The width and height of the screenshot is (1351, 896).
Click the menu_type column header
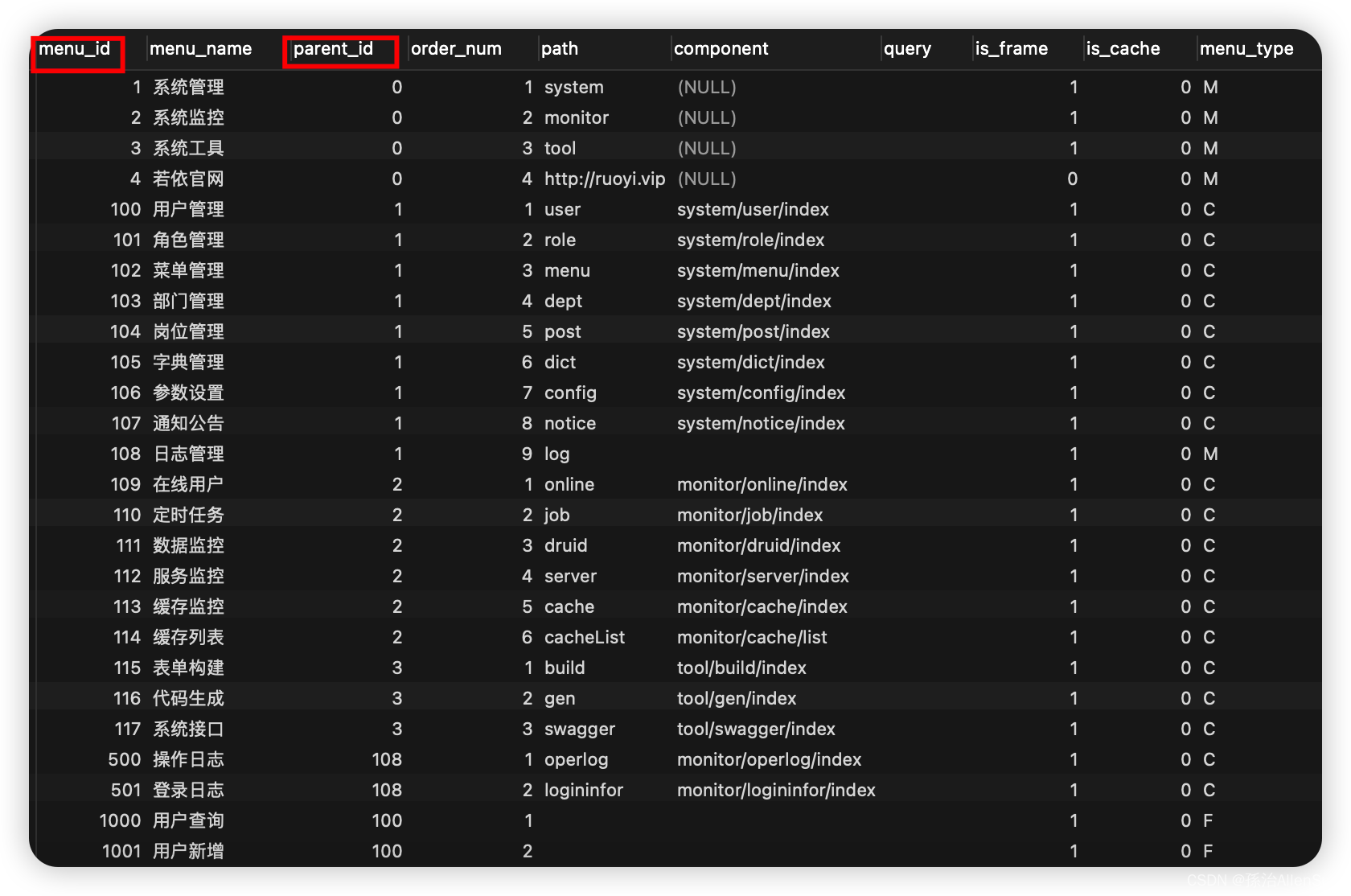pos(1246,49)
